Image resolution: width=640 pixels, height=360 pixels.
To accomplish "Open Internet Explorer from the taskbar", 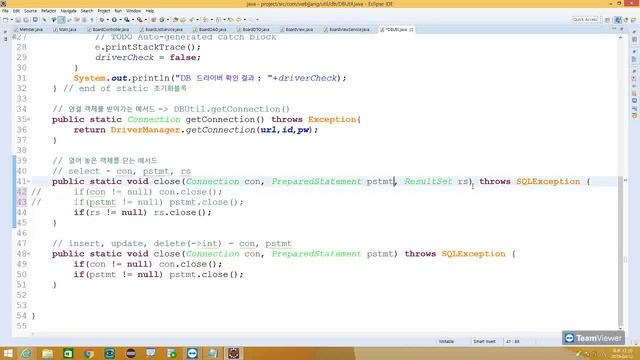I will (x=27, y=353).
